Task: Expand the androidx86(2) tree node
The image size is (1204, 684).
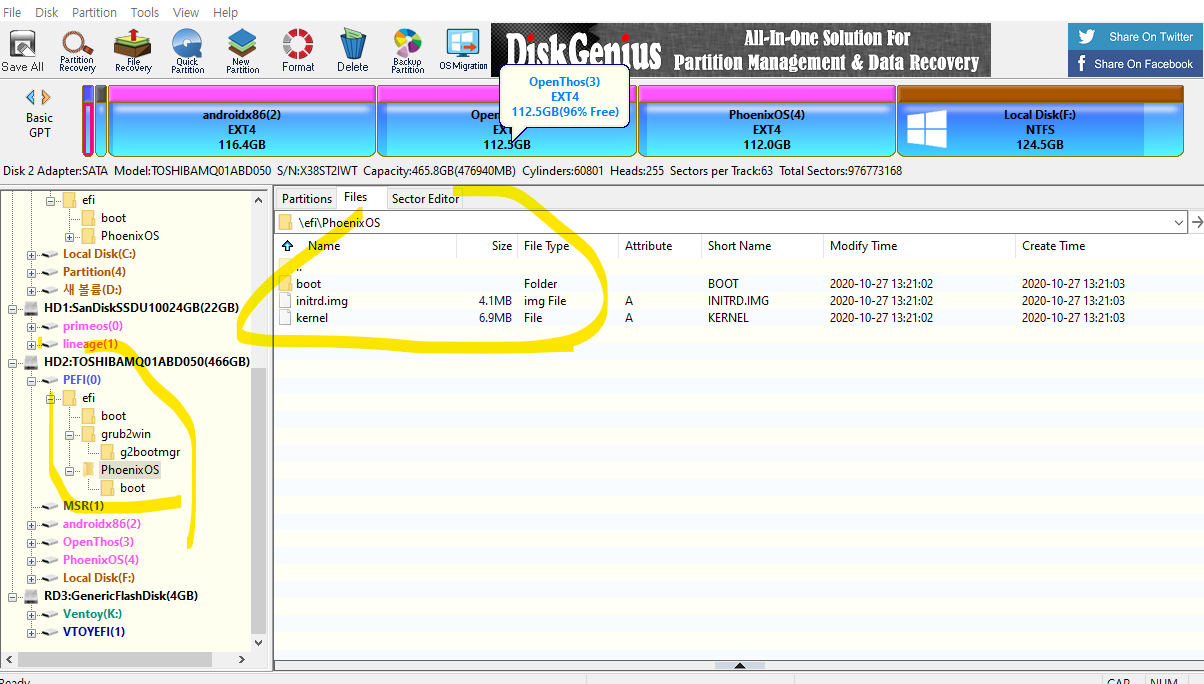Action: click(31, 524)
